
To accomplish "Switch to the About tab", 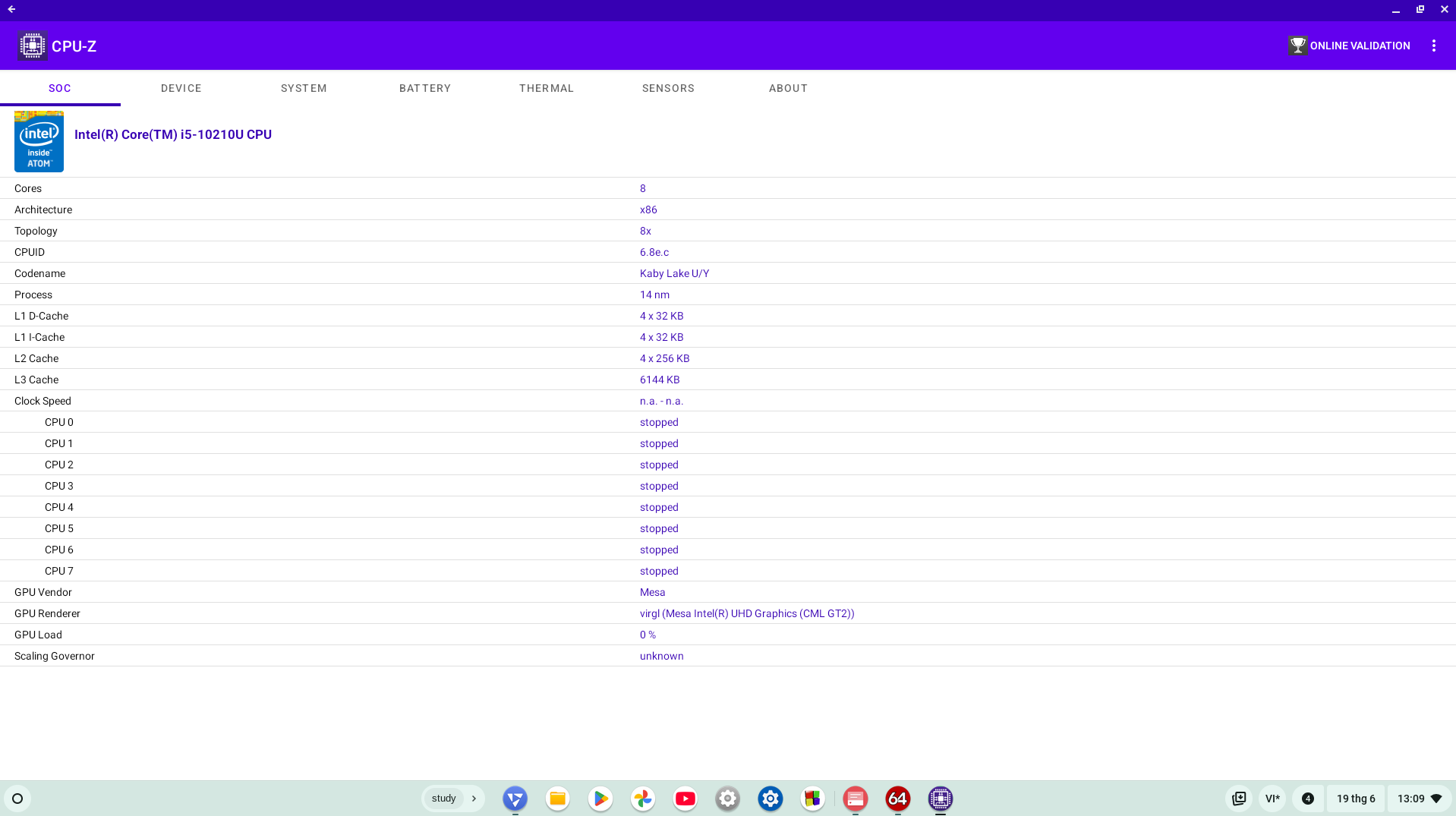I will 788,88.
